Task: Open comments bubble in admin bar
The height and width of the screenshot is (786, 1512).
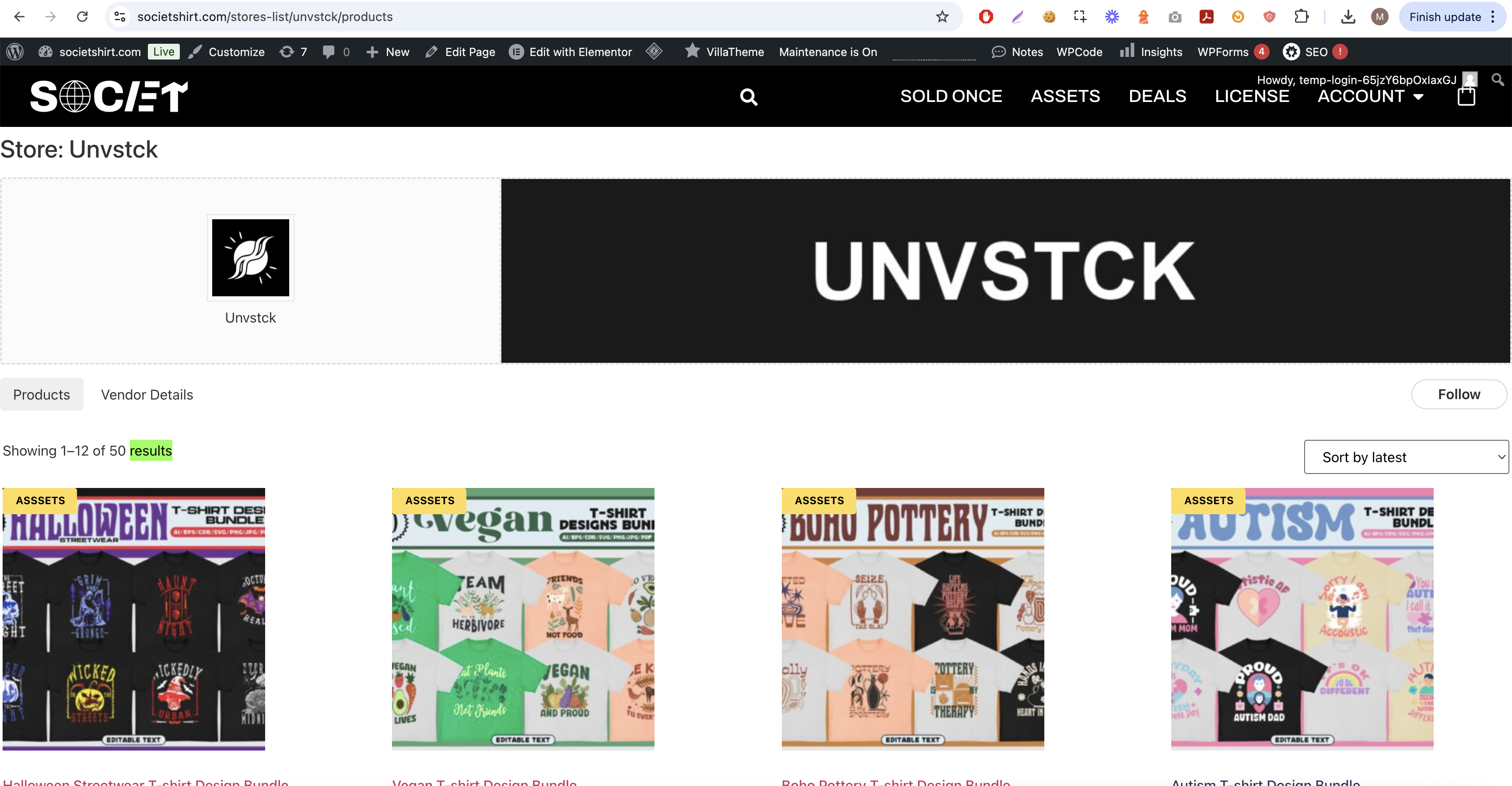Action: tap(336, 52)
